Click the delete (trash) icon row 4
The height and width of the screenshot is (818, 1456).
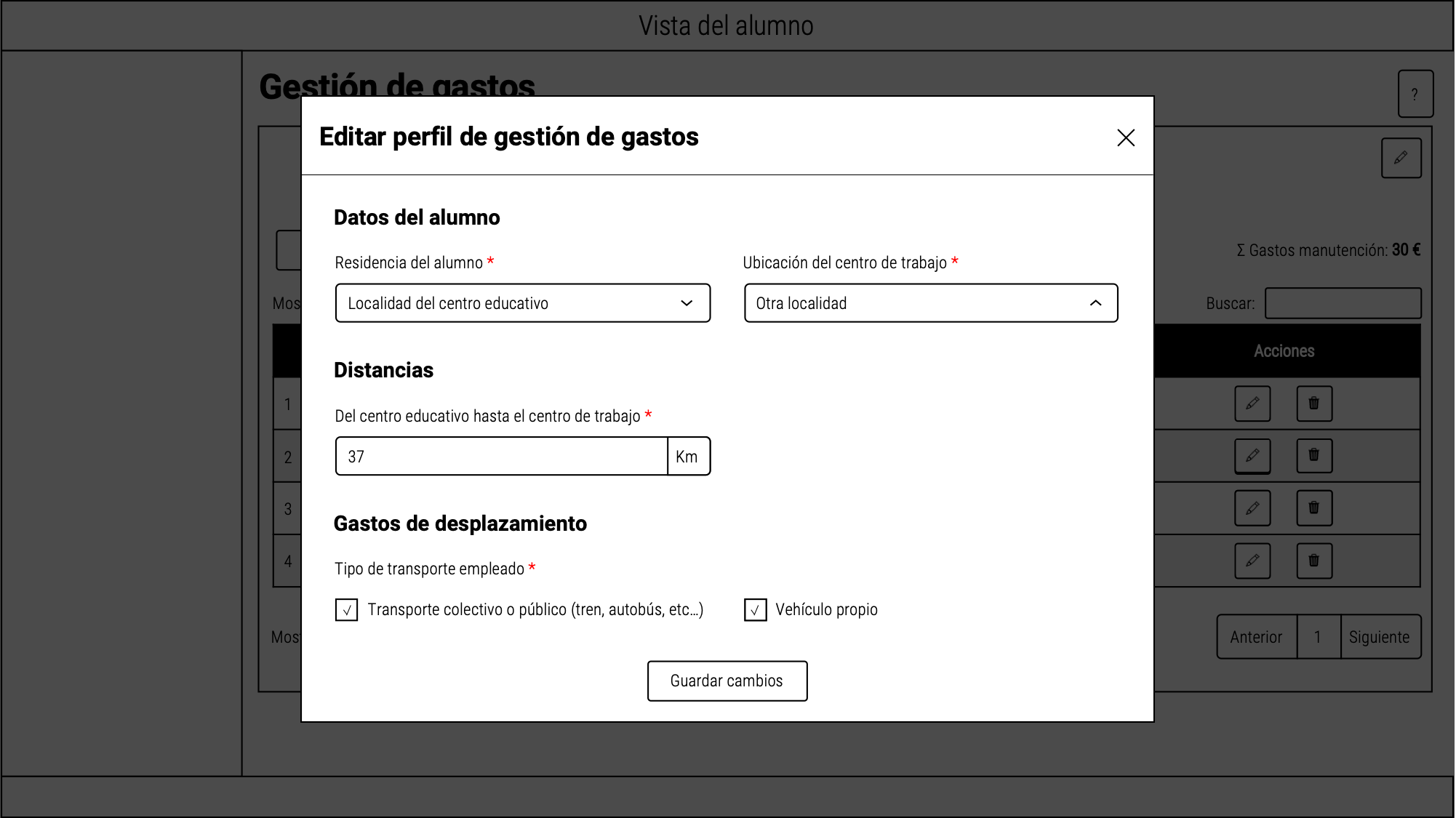point(1313,560)
